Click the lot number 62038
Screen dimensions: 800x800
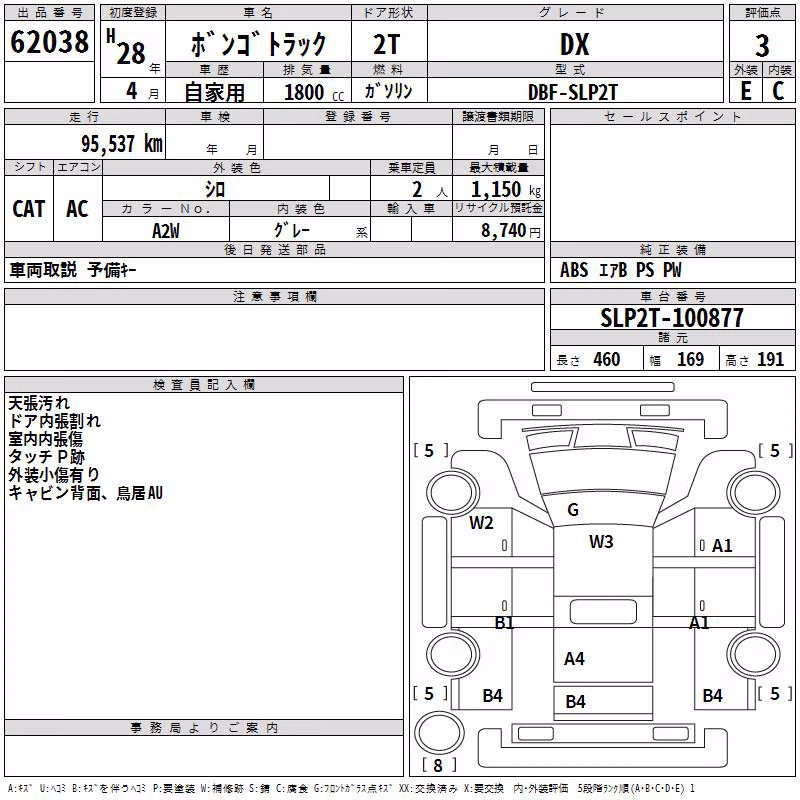(x=49, y=41)
